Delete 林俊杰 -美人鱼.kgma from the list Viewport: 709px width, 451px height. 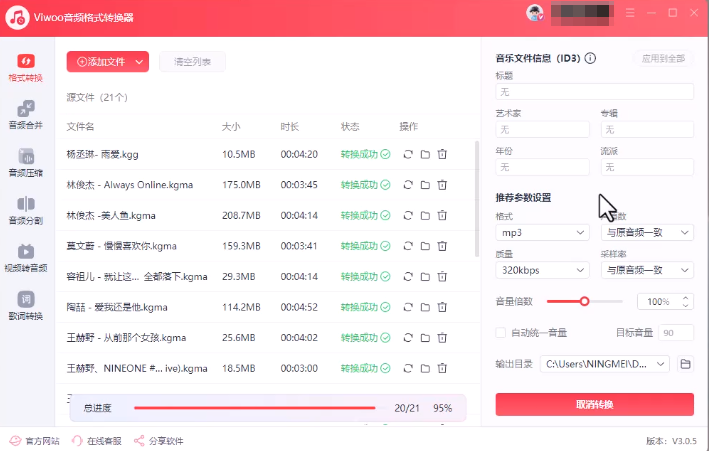click(x=442, y=215)
